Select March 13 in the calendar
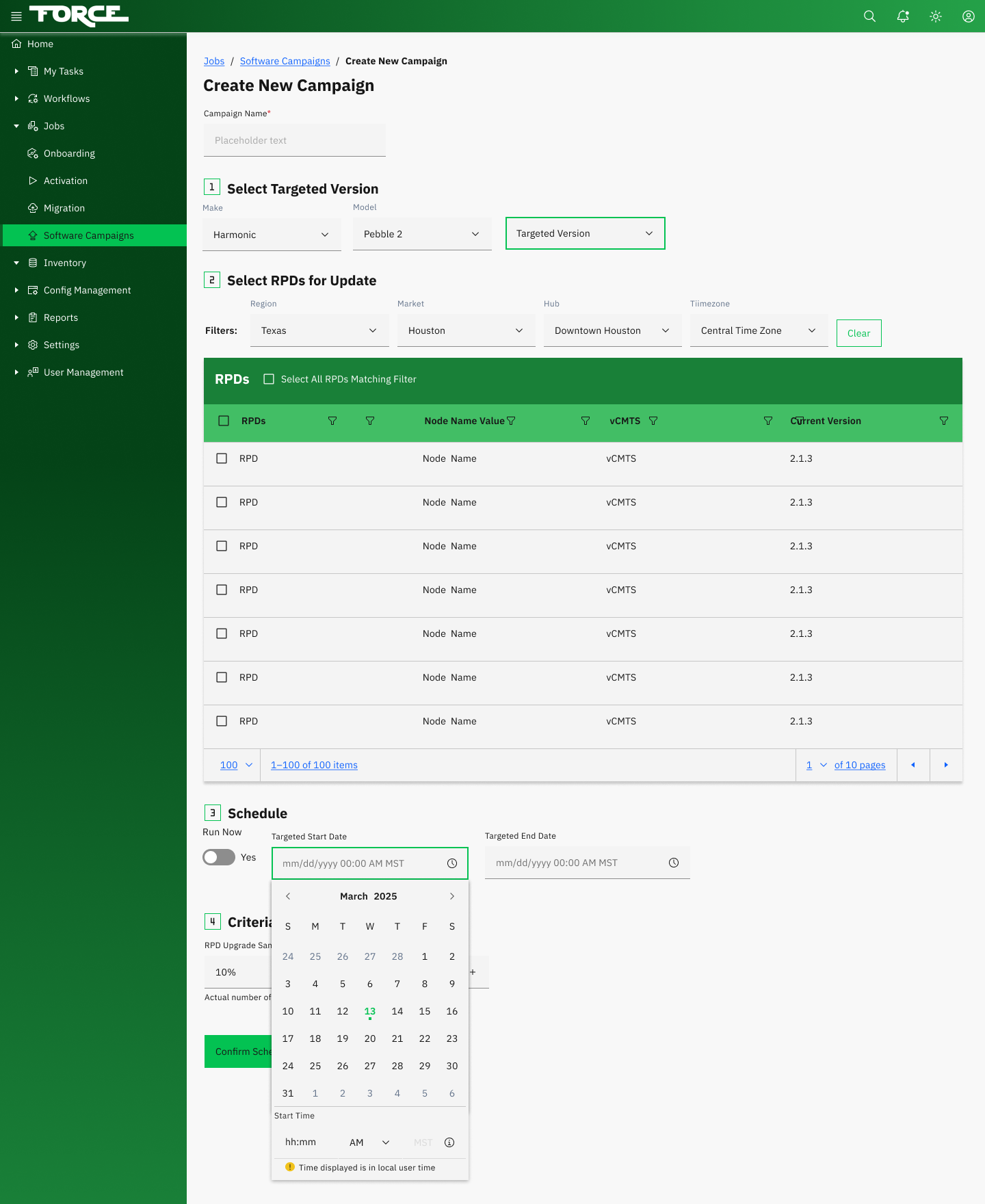This screenshot has height=1204, width=985. 370,1011
